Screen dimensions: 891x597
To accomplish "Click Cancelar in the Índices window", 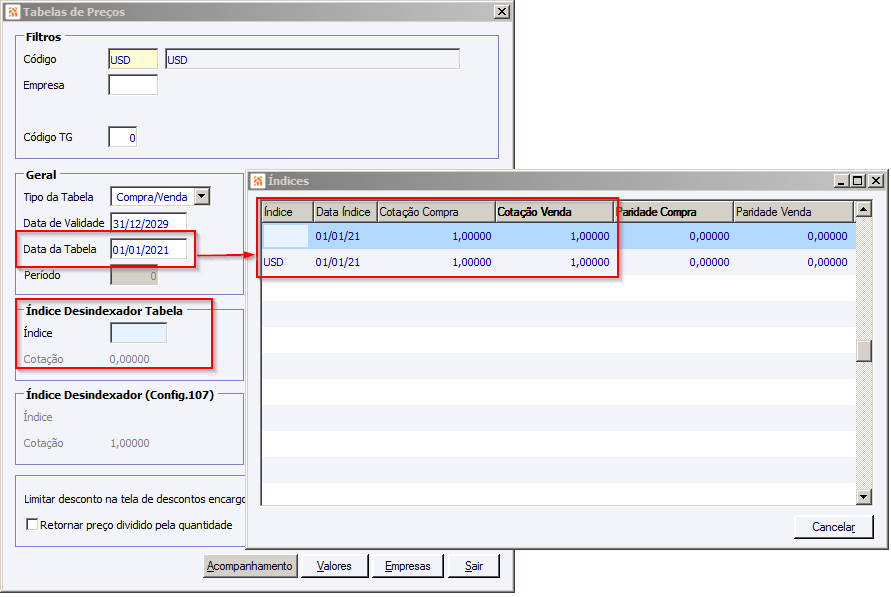I will coord(834,527).
